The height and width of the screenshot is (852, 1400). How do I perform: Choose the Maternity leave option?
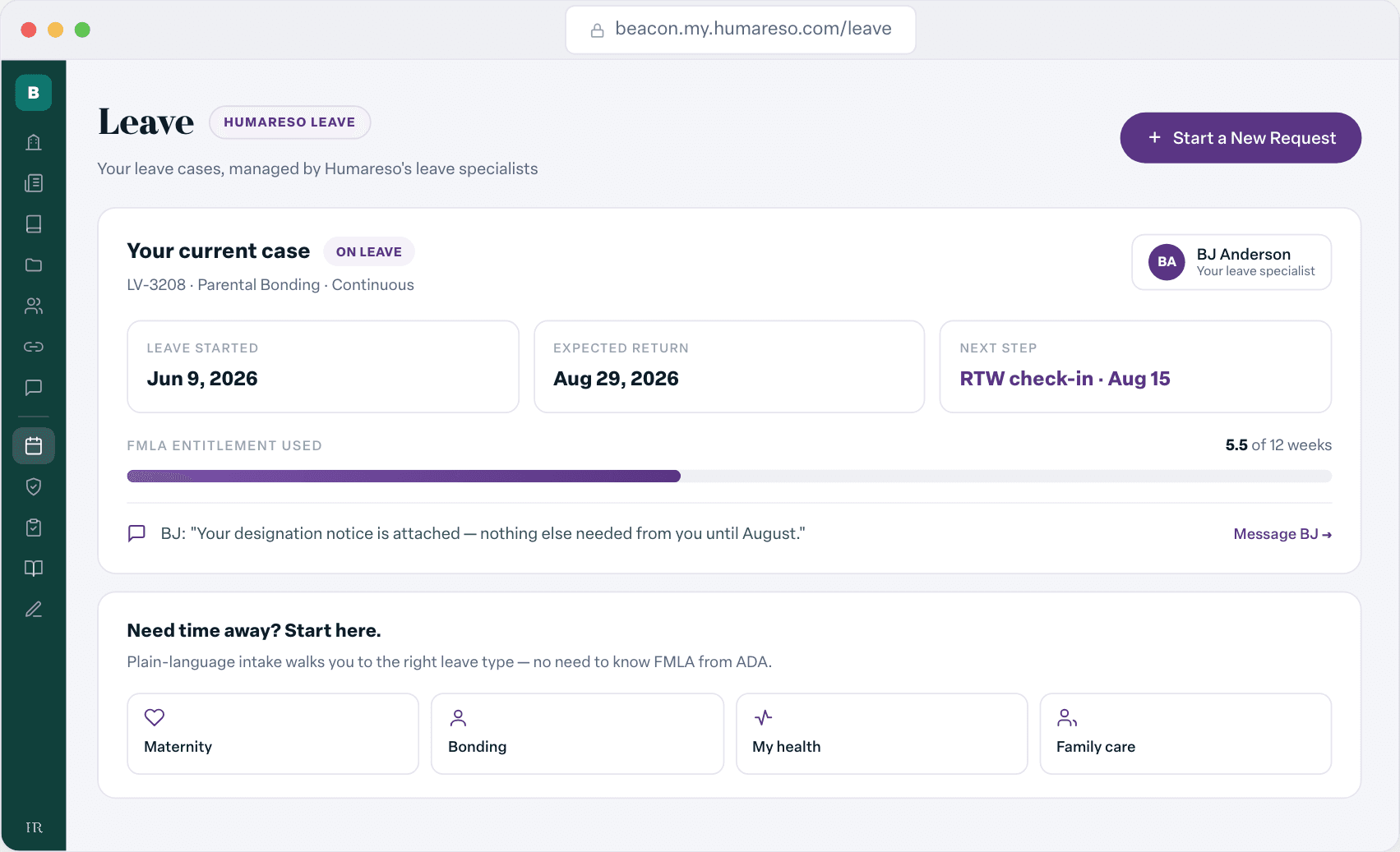click(273, 734)
